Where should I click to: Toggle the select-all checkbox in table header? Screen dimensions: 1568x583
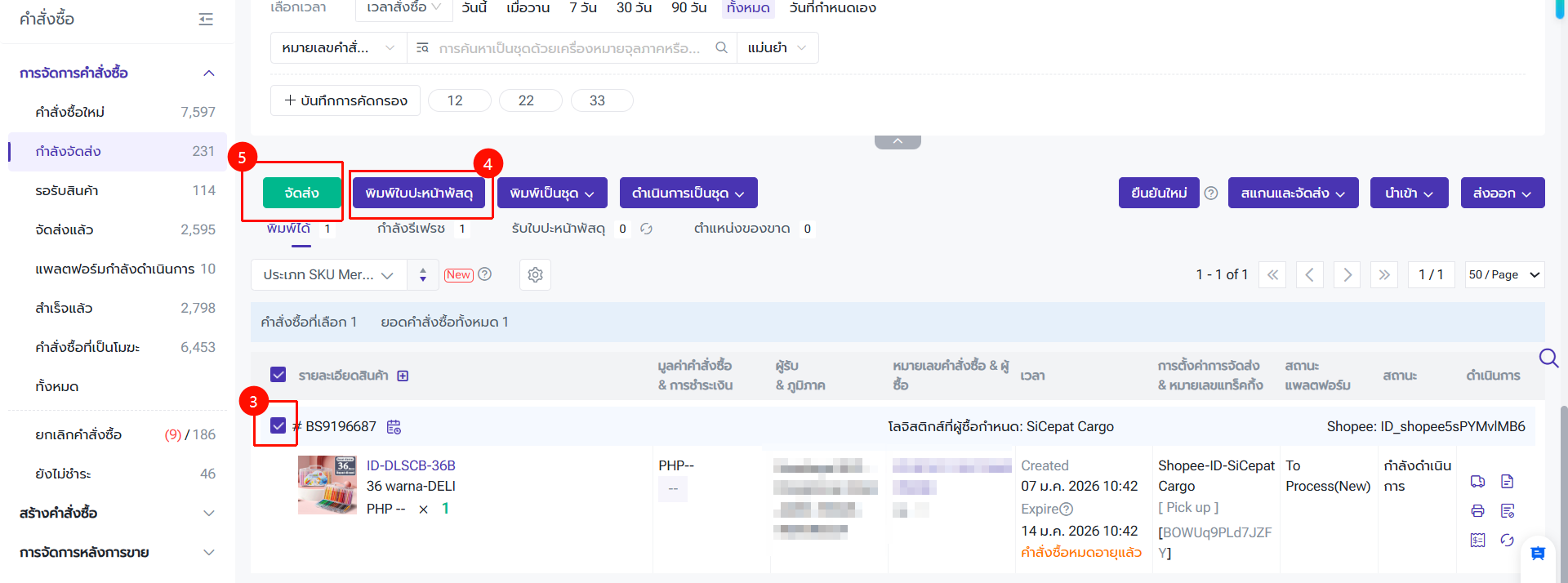[x=278, y=375]
